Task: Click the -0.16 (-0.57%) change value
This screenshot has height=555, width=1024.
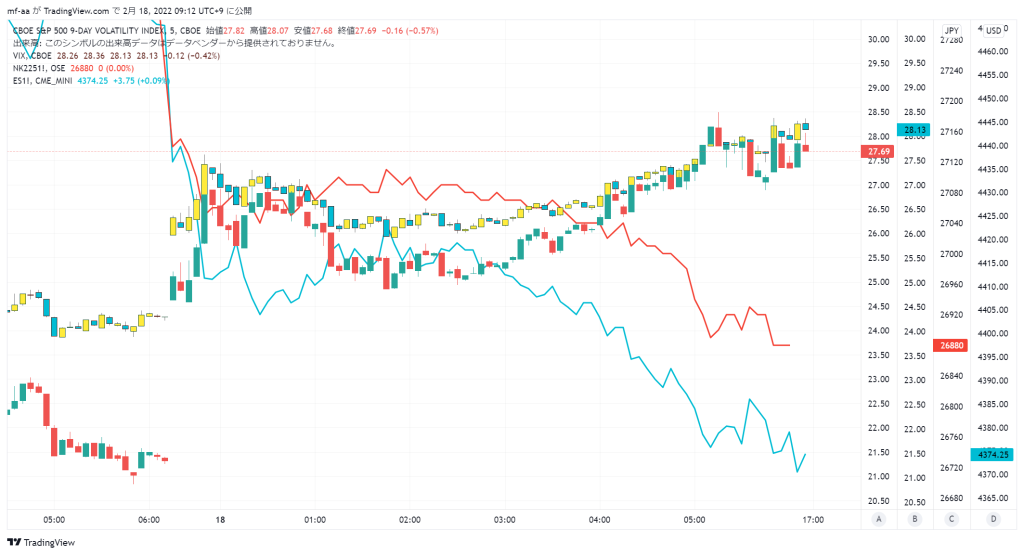Action: click(410, 31)
